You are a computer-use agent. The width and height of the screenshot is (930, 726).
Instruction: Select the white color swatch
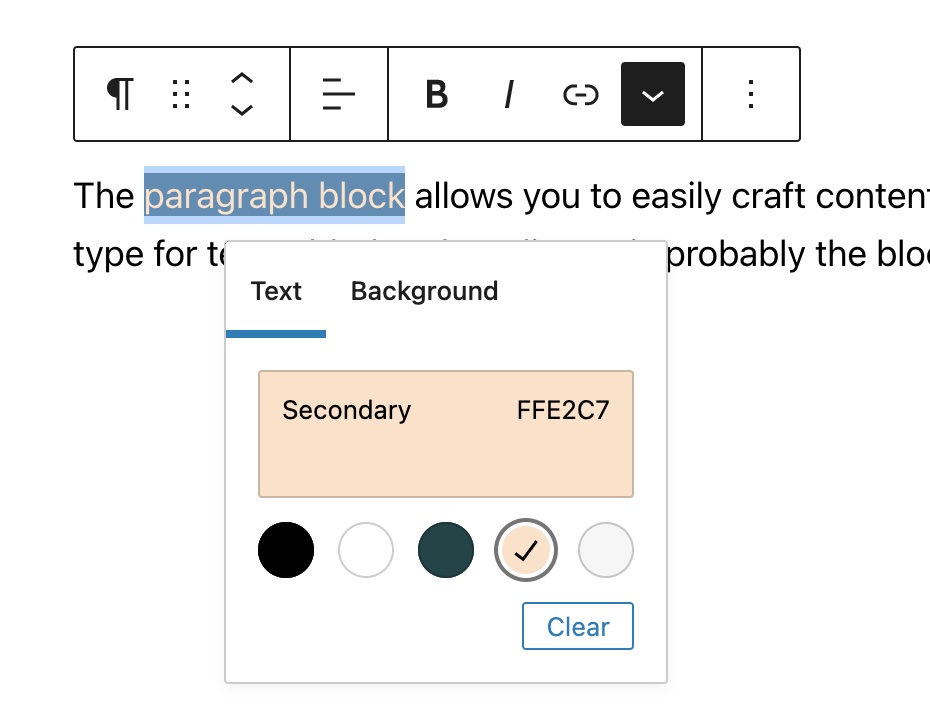click(366, 550)
